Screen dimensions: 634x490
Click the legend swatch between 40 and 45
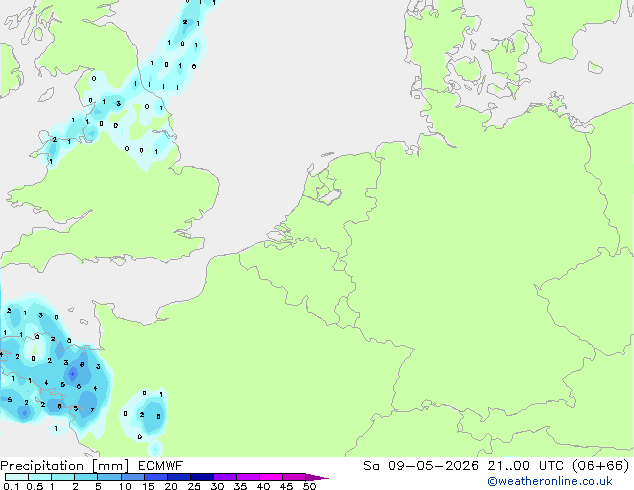pos(271,477)
